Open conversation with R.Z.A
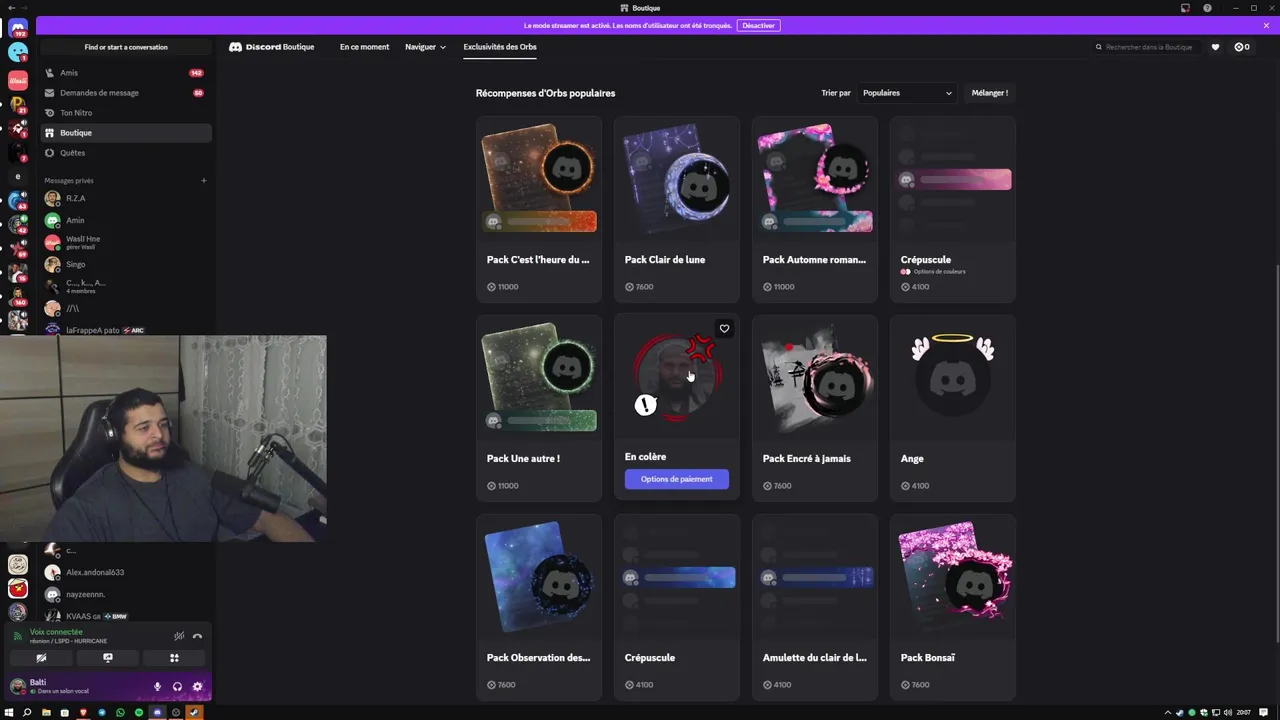The width and height of the screenshot is (1280, 720). coord(126,198)
